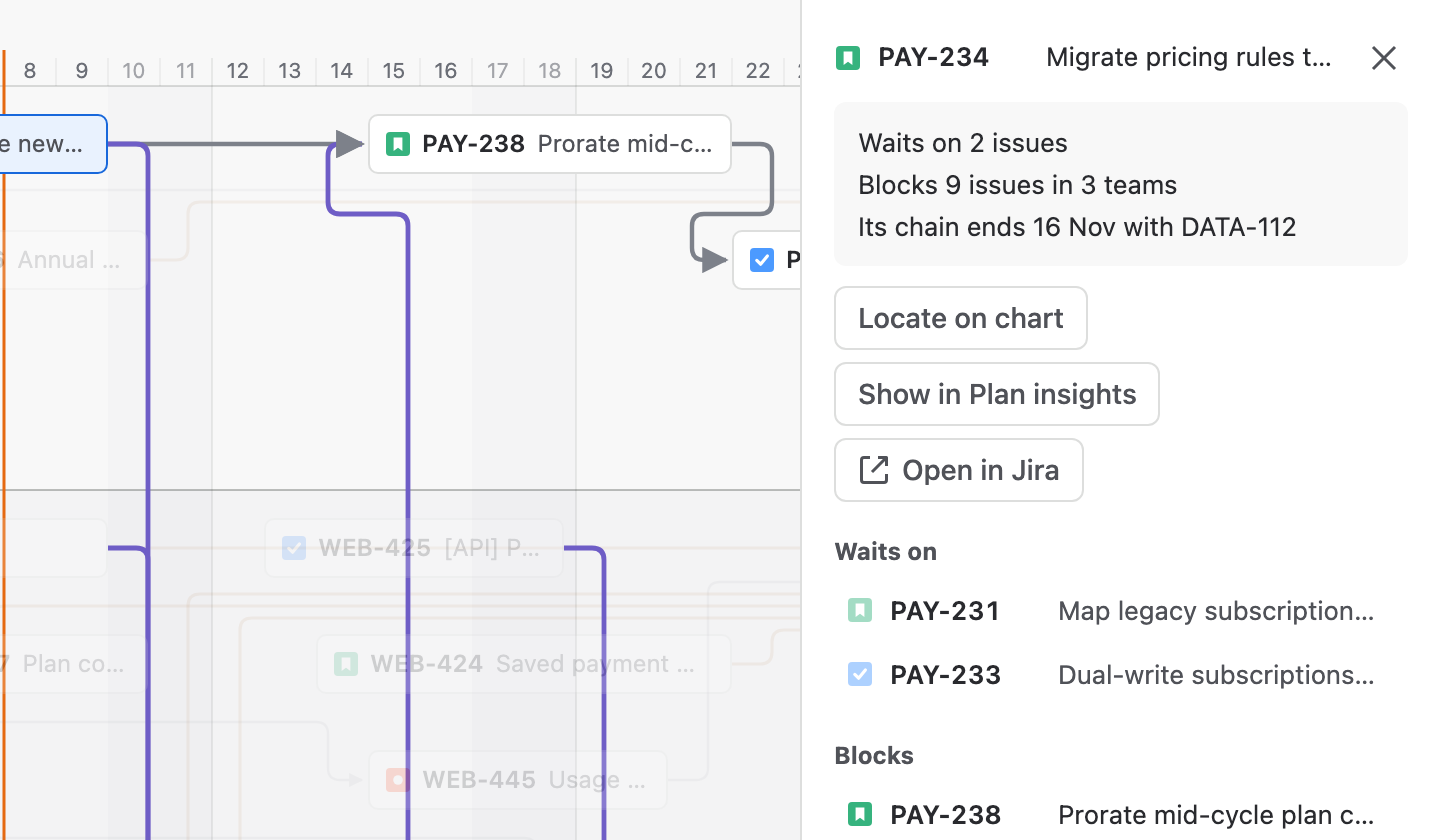Image resolution: width=1440 pixels, height=840 pixels.
Task: Click the story icon next to PAY-231
Action: (x=860, y=610)
